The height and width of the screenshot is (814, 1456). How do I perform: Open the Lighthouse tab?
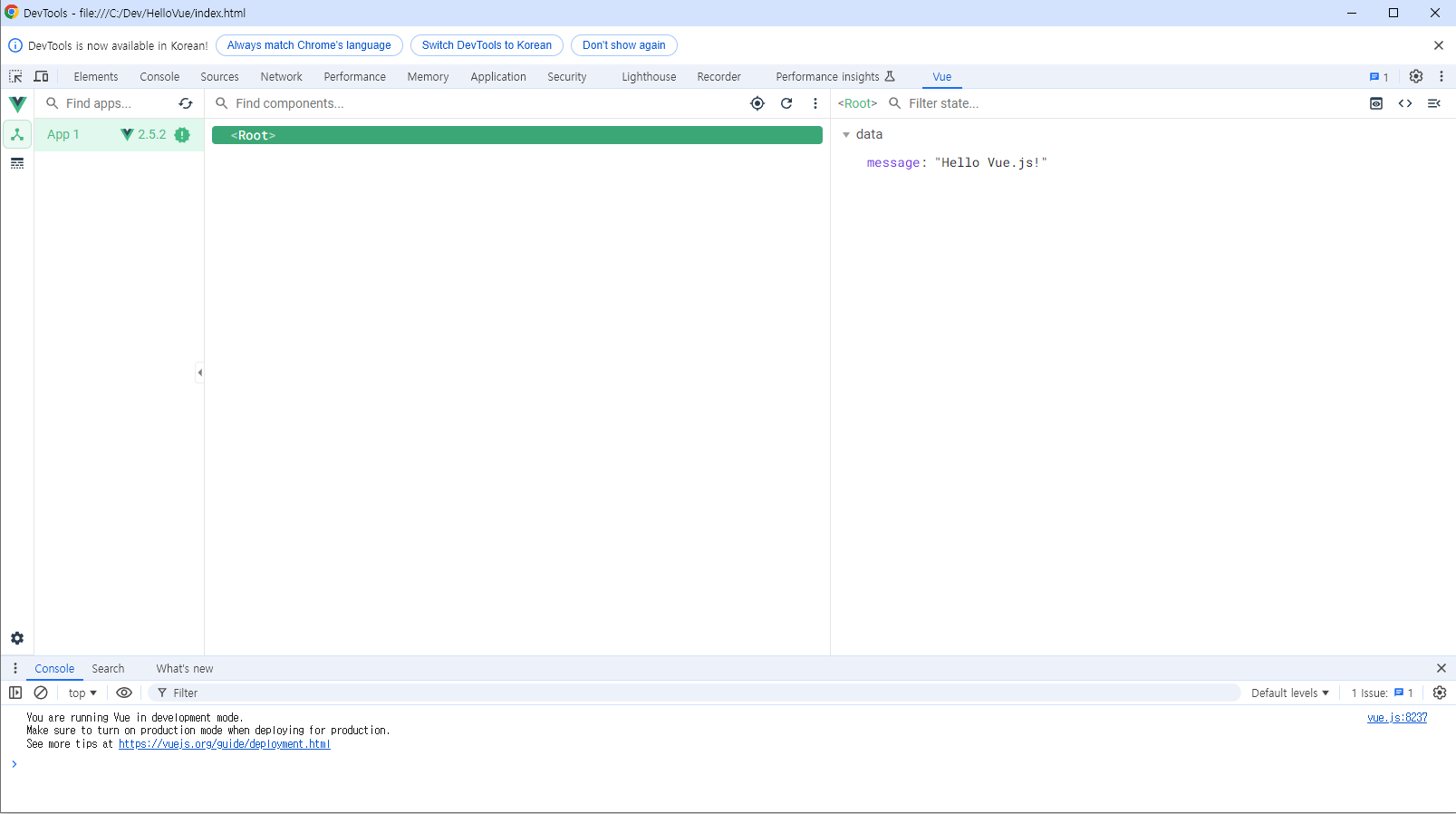click(x=649, y=77)
